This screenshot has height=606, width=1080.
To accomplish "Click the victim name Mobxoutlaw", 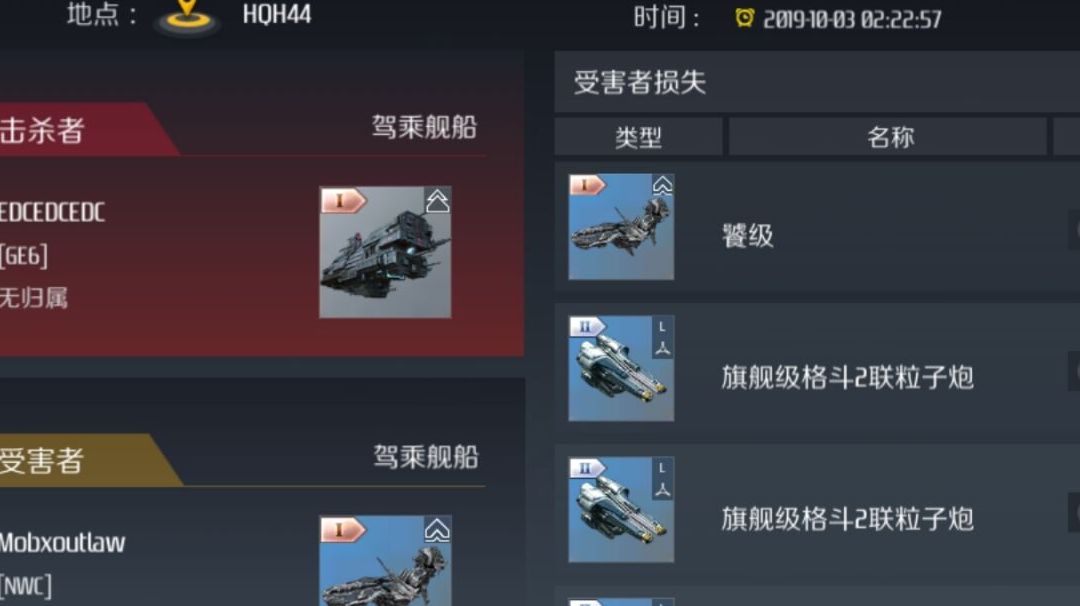I will 62,543.
